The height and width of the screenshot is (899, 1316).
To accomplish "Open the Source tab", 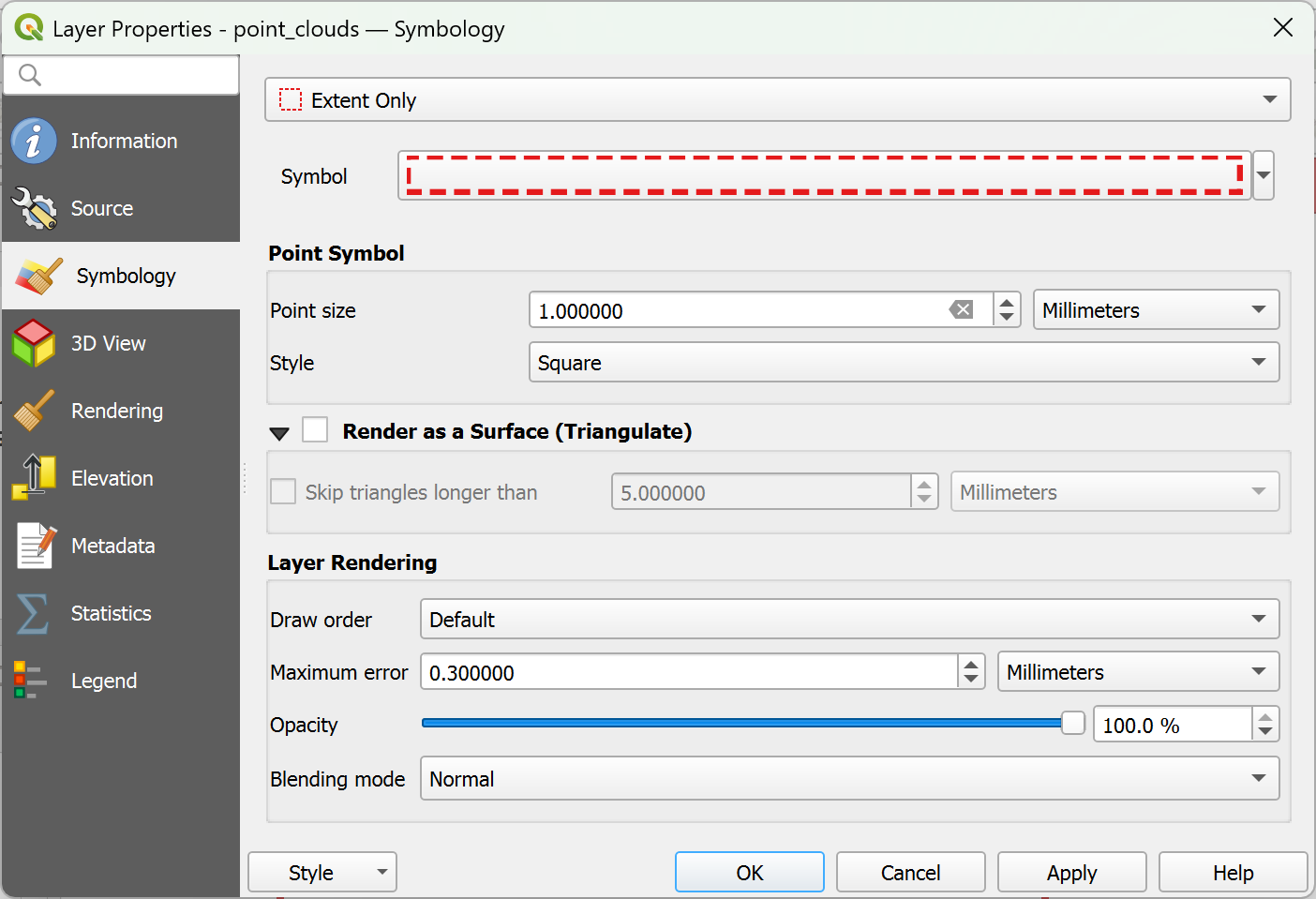I will click(x=121, y=208).
